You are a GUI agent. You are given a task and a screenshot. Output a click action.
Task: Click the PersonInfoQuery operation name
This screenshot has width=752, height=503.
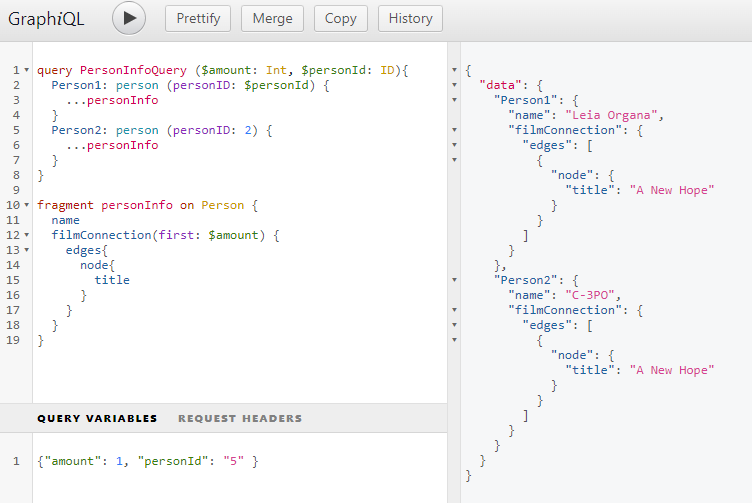click(x=133, y=70)
